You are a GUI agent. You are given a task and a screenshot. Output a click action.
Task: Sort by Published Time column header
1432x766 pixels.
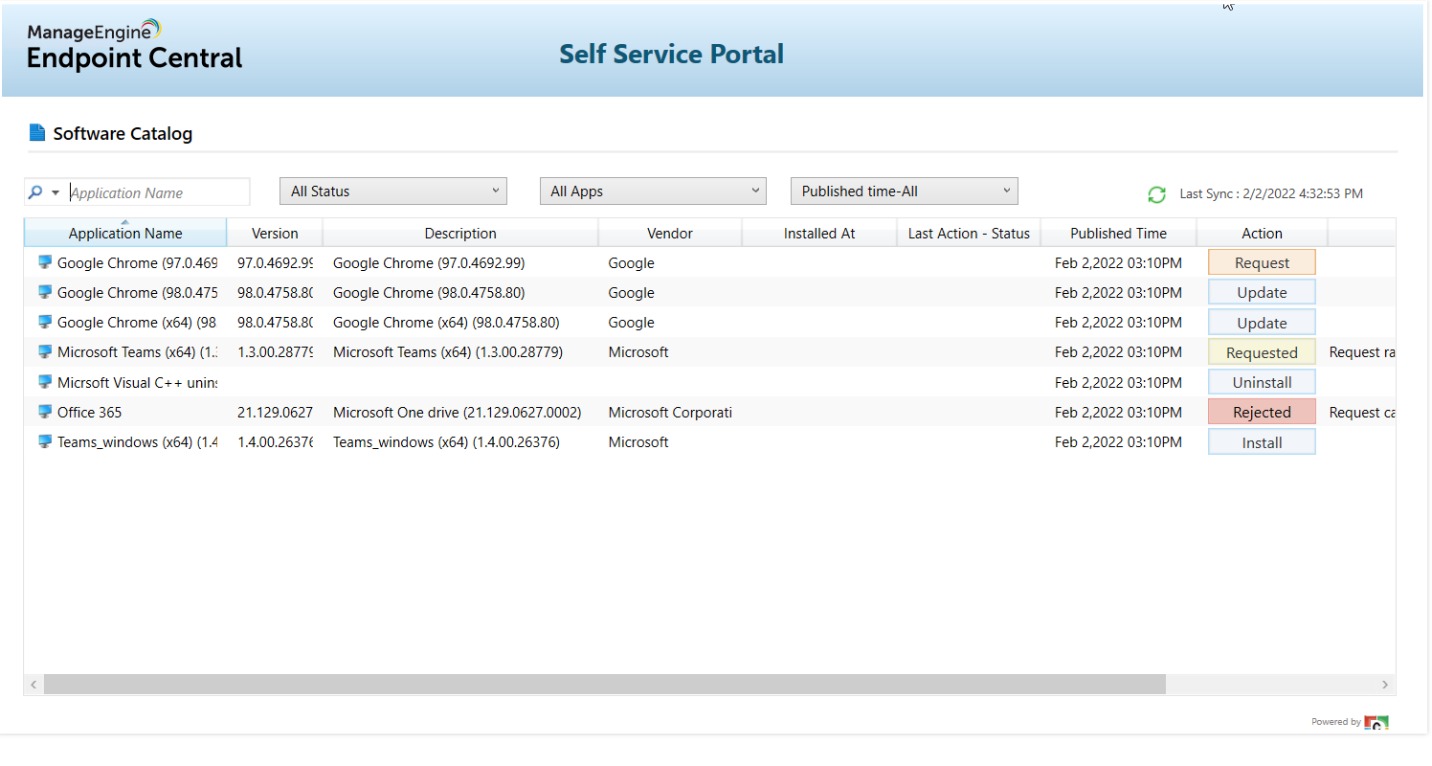1119,233
